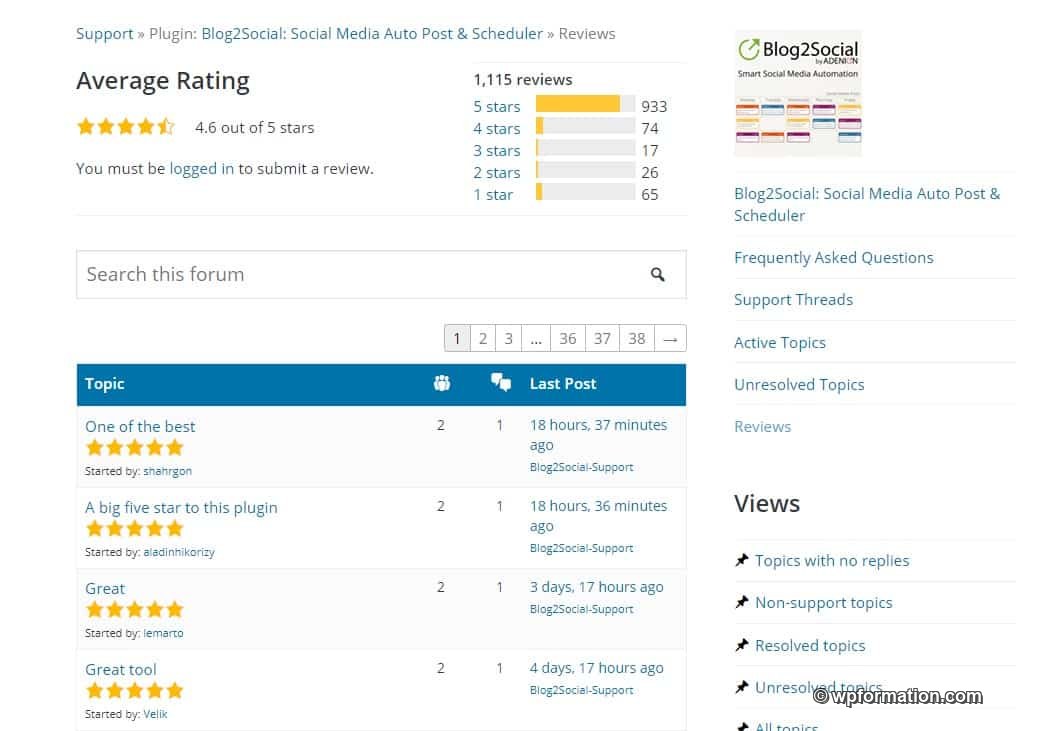Click the 1,115 reviews count text
Screen dimensions: 1053x731
pos(522,80)
